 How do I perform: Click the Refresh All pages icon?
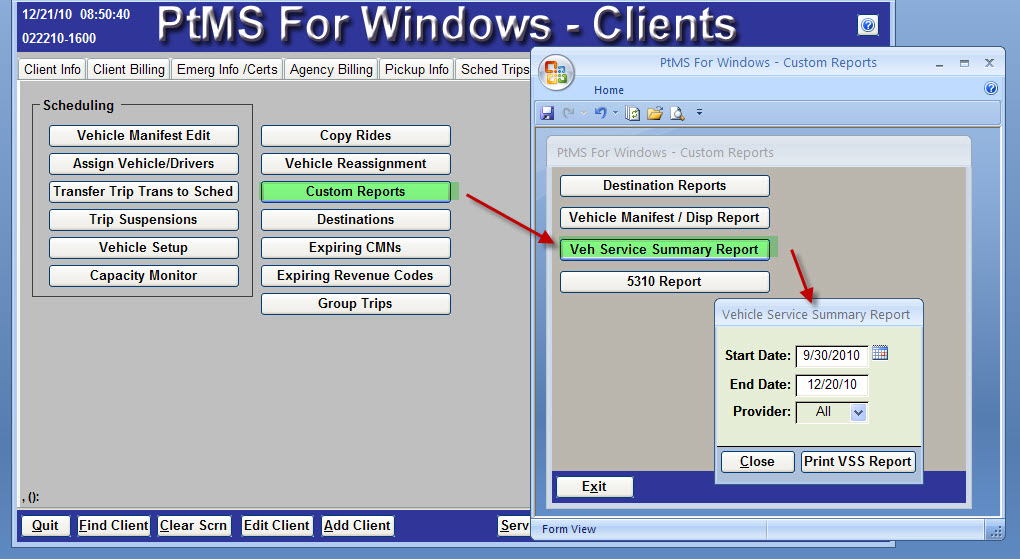click(632, 113)
